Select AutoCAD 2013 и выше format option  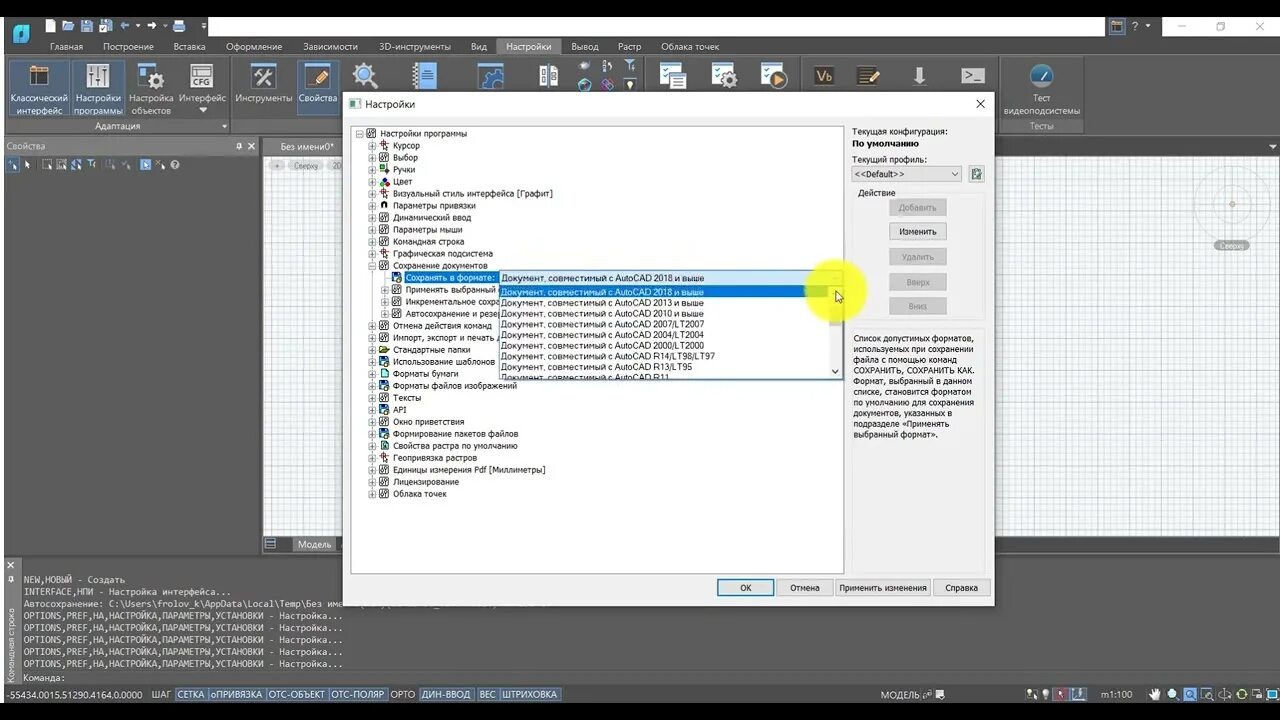664,303
